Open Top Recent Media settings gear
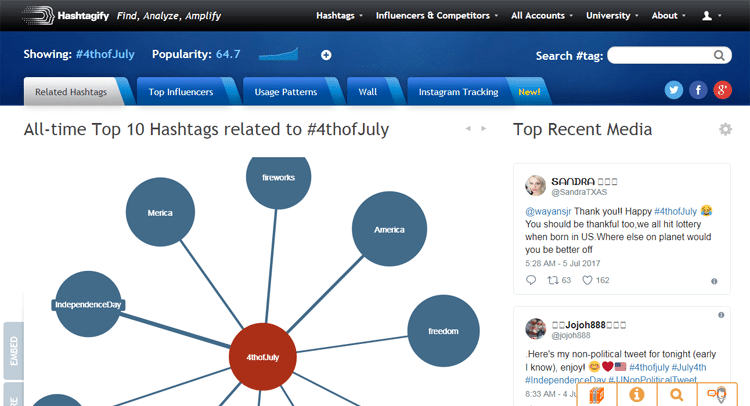 [x=726, y=129]
